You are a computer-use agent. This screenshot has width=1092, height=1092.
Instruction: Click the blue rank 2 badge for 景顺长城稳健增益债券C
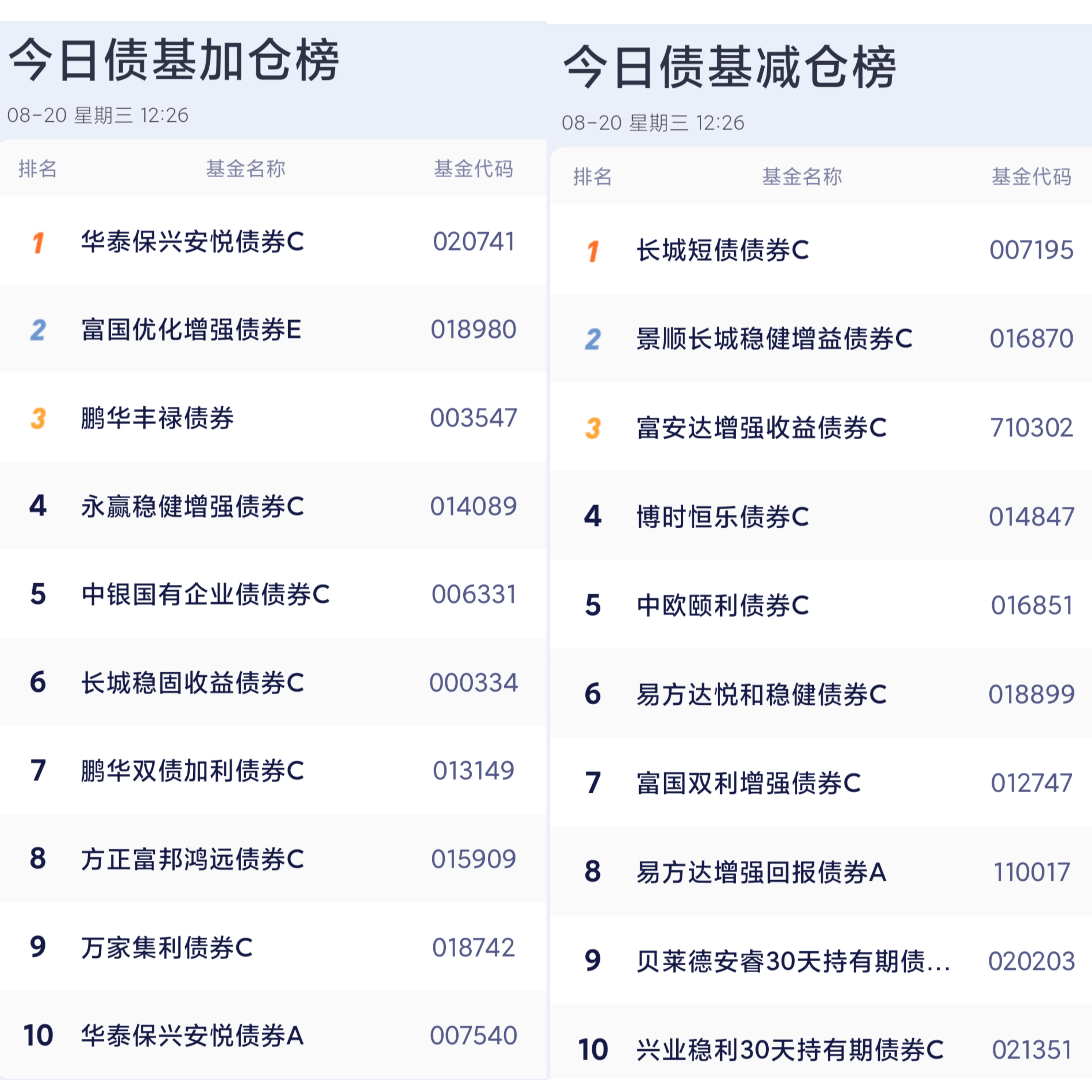coord(593,339)
